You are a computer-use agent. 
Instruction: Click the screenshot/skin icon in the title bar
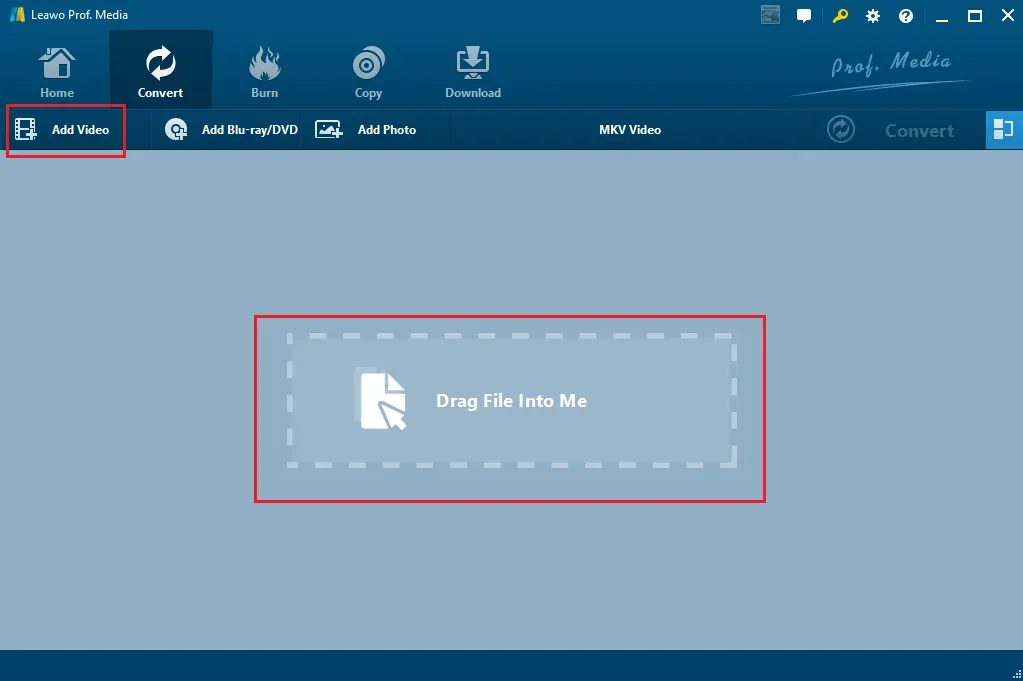pos(771,15)
